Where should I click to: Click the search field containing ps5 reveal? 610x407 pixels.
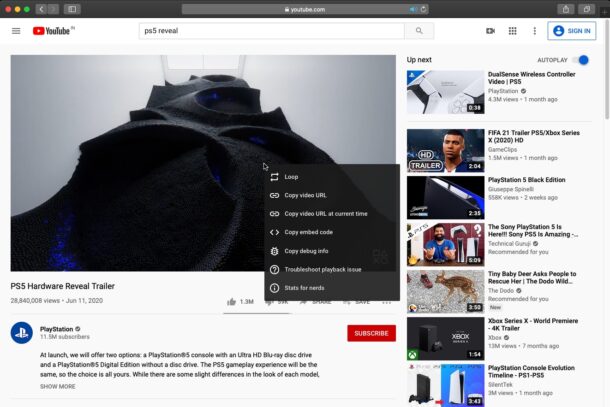pos(272,31)
